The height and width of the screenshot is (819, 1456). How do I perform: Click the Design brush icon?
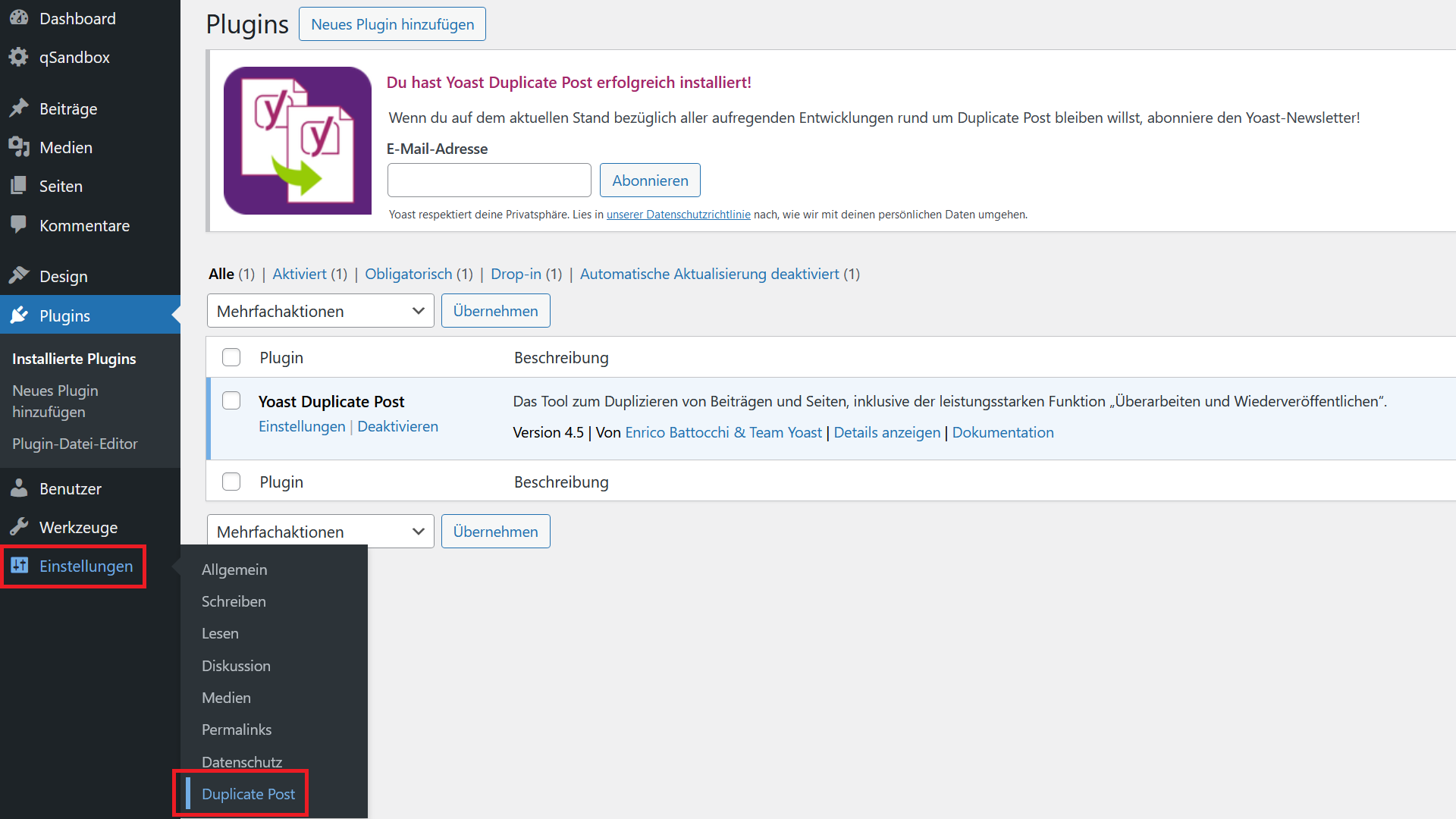click(19, 276)
